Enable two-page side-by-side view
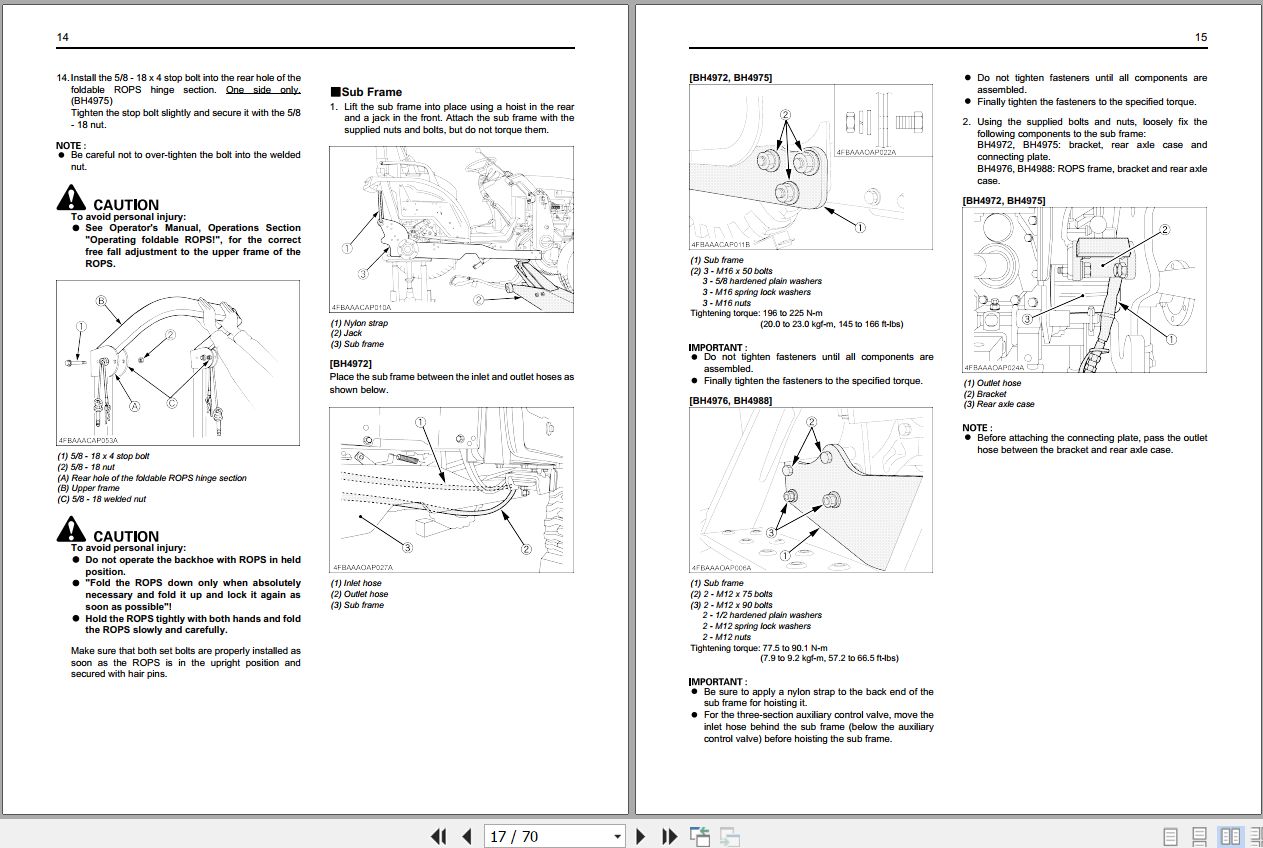 (x=1229, y=836)
